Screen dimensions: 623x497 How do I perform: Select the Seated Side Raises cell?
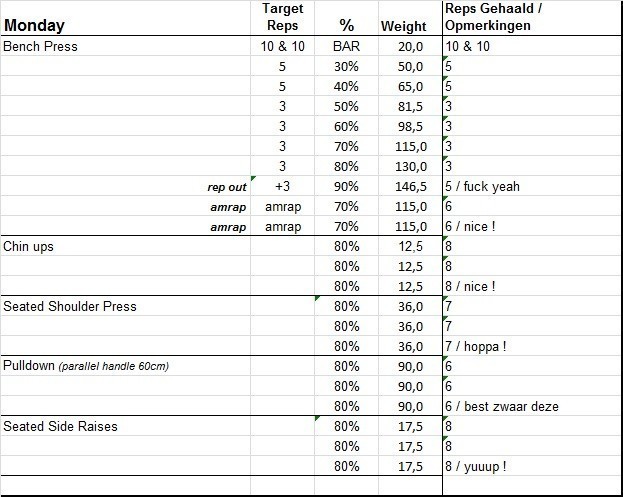click(61, 427)
